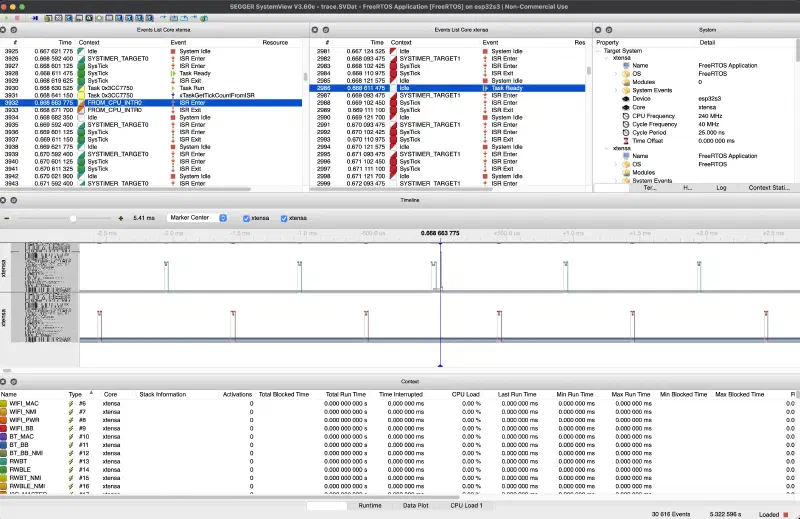Viewport: 800px width, 519px height.
Task: Select the RWBLE_NMI context row
Action: click(398, 486)
